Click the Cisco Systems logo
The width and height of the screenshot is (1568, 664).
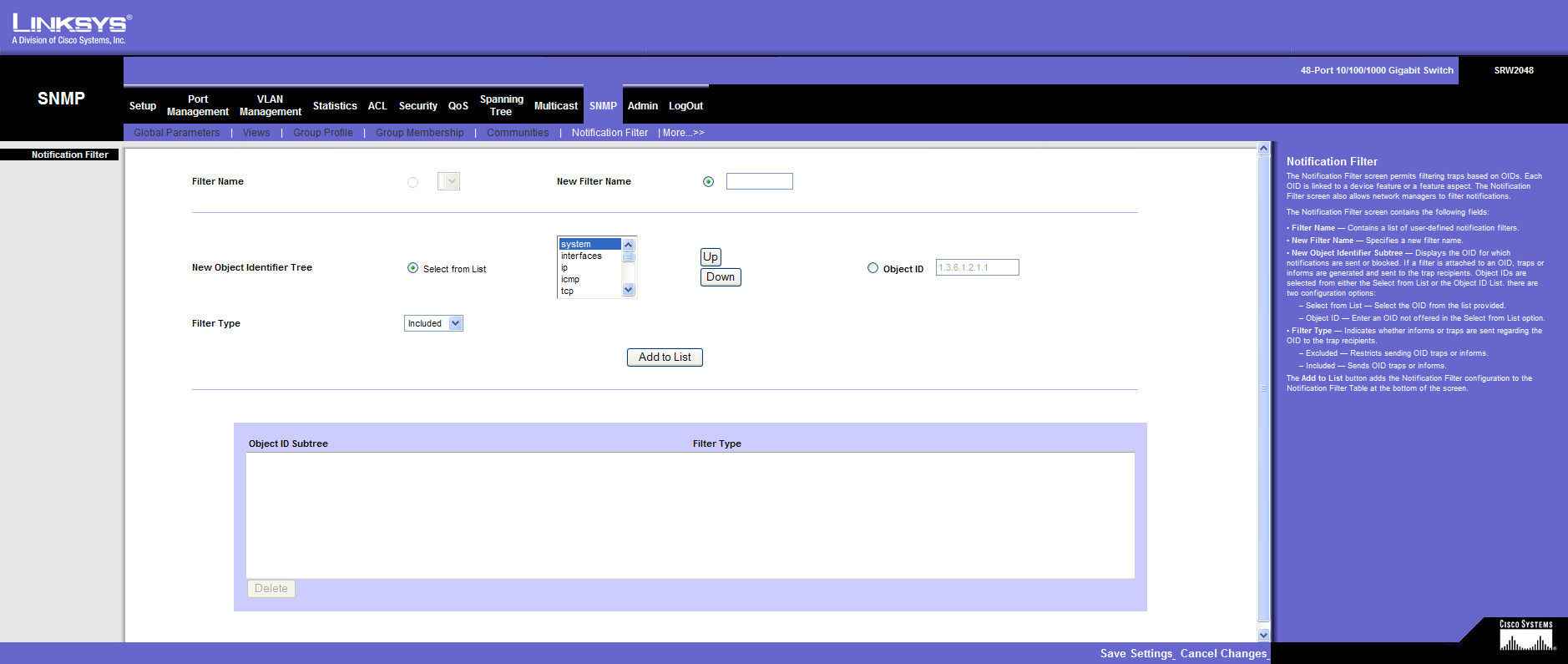[1526, 636]
